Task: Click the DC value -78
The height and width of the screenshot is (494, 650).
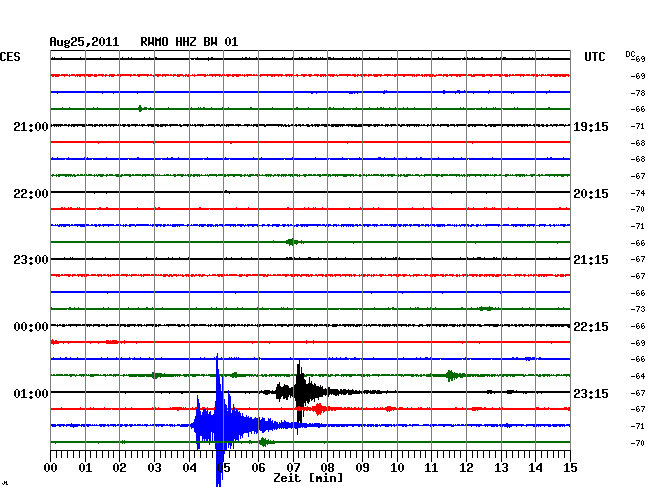Action: [x=638, y=93]
